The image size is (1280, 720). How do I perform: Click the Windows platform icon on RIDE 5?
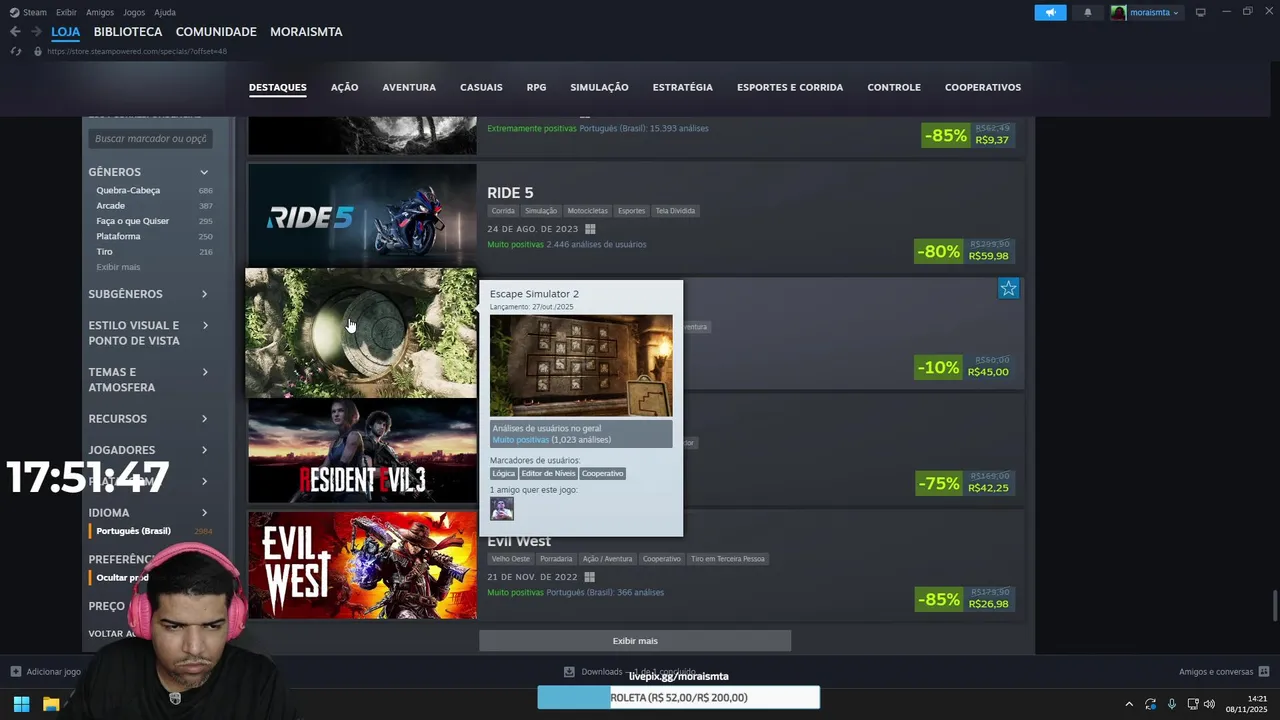(590, 229)
